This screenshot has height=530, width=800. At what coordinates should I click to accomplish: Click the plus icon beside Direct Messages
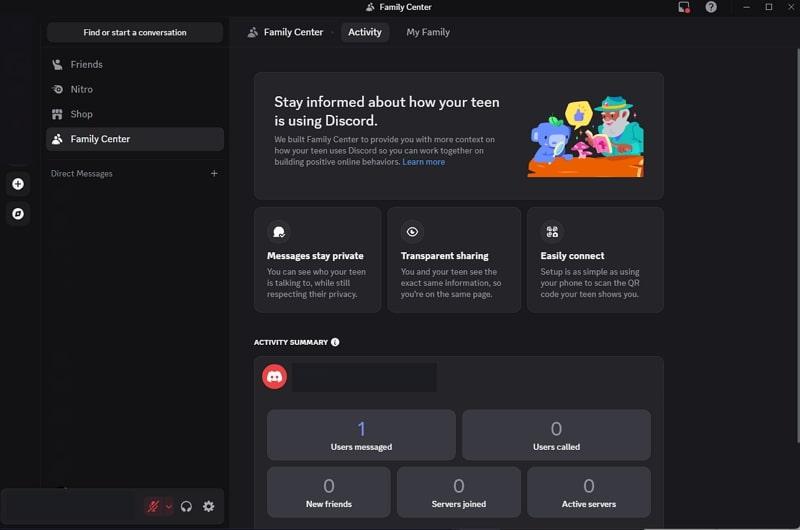(x=214, y=173)
